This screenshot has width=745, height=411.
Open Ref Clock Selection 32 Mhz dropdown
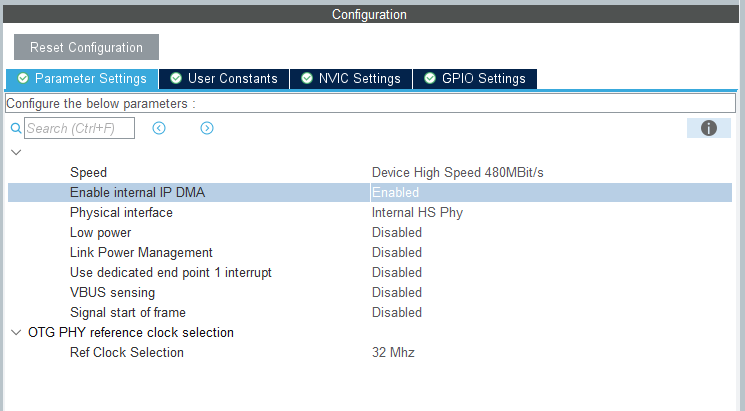[393, 352]
